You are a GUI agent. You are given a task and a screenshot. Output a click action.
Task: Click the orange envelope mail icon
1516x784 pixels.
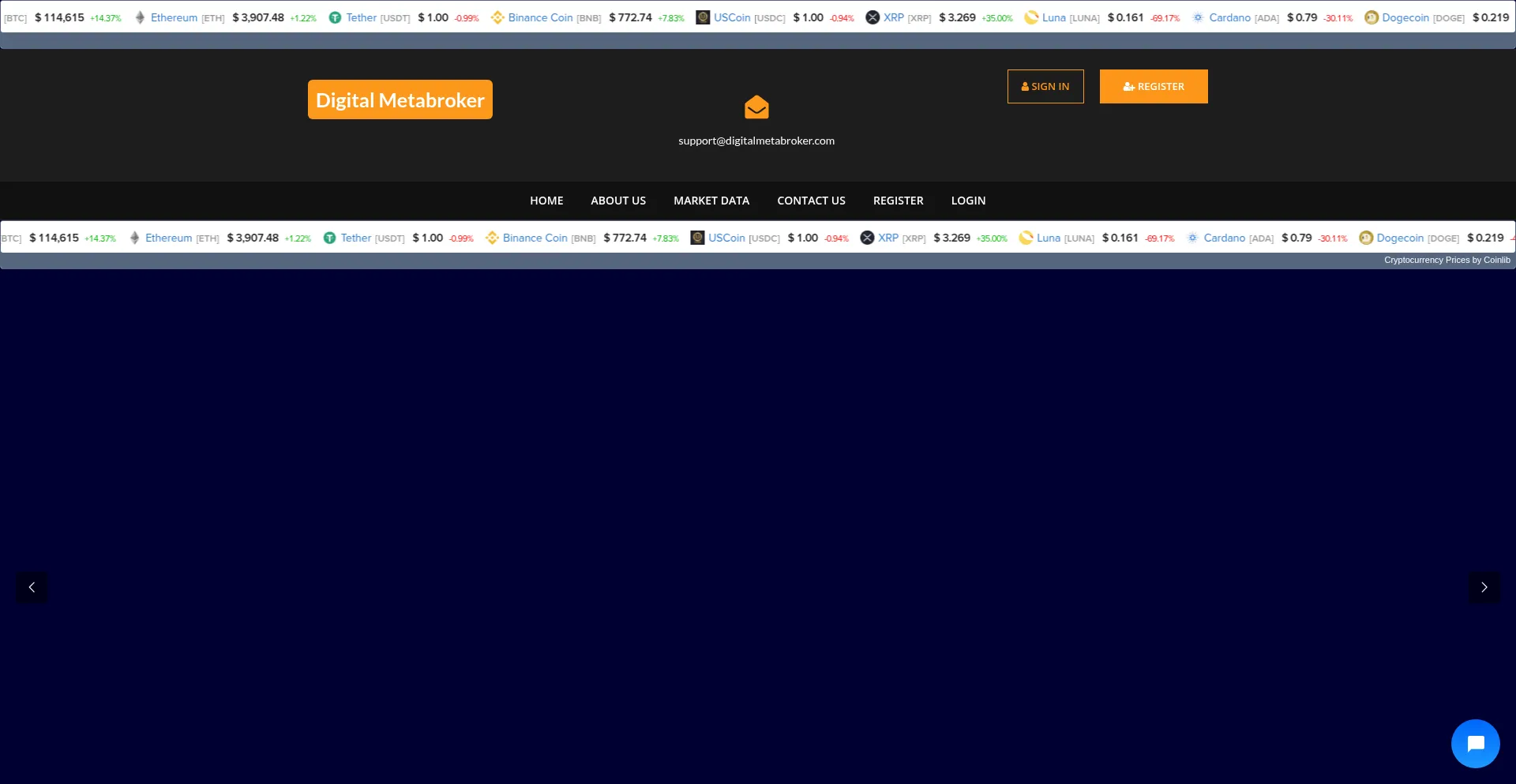tap(756, 107)
